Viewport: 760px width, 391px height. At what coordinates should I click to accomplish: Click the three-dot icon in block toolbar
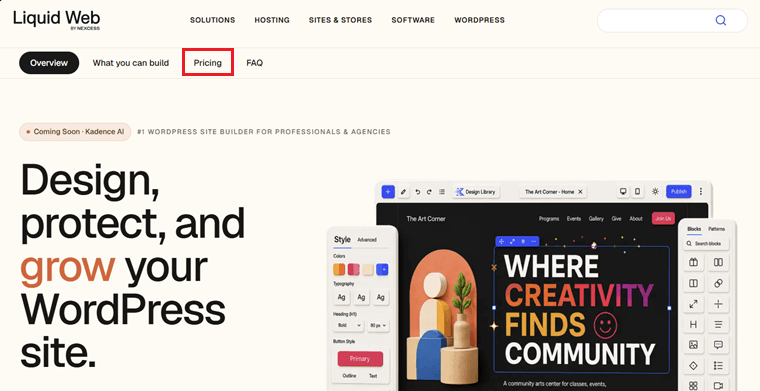533,241
